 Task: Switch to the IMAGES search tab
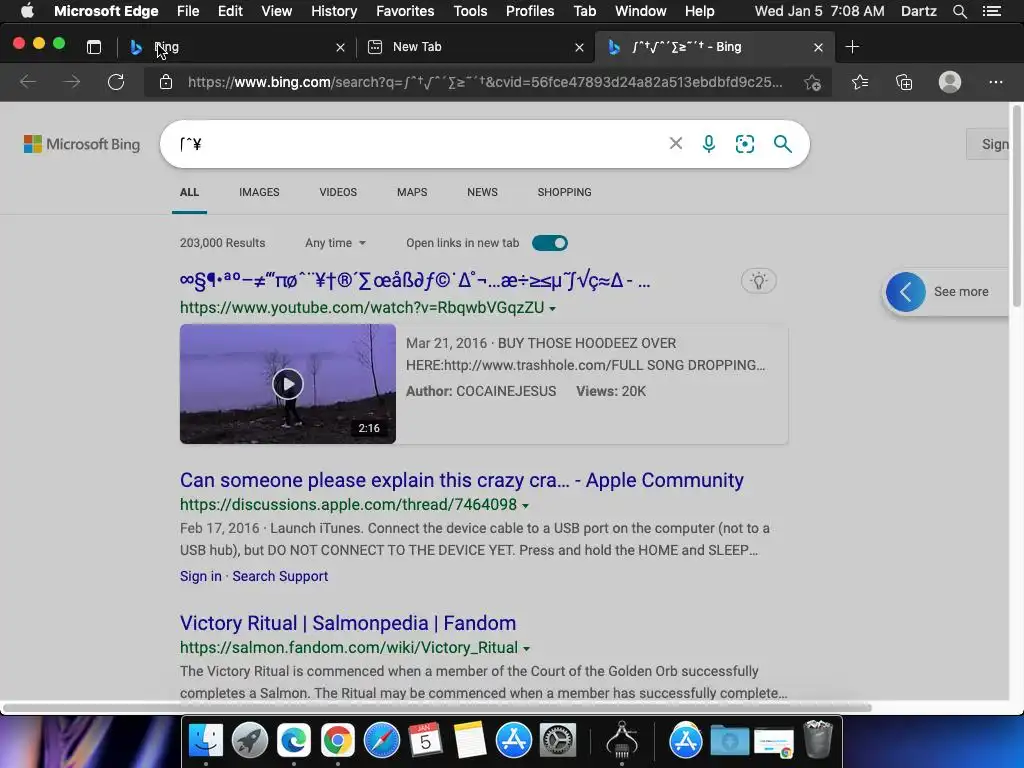click(x=259, y=192)
